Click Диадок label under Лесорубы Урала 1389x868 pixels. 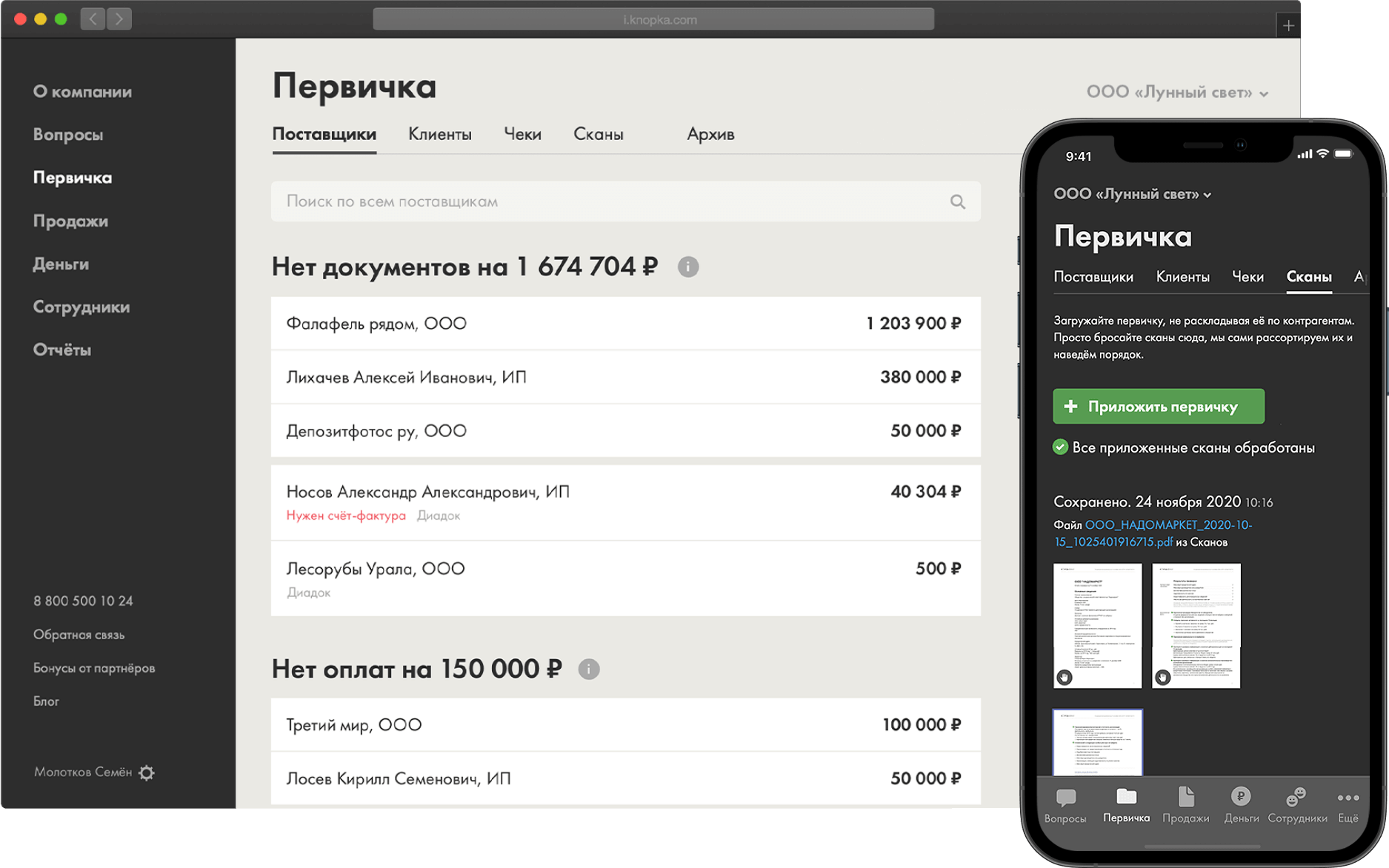[x=308, y=592]
